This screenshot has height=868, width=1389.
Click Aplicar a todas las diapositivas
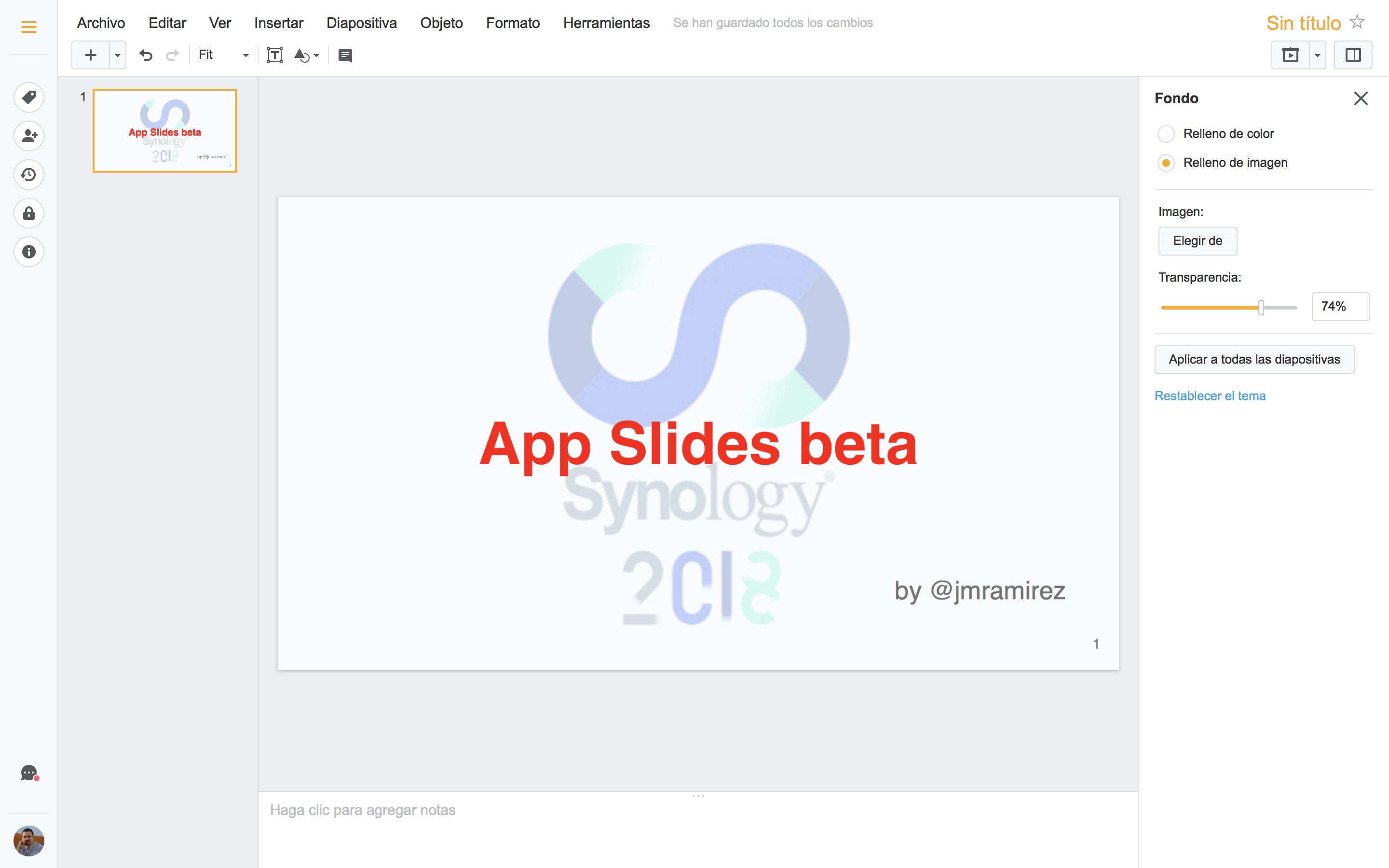tap(1254, 359)
